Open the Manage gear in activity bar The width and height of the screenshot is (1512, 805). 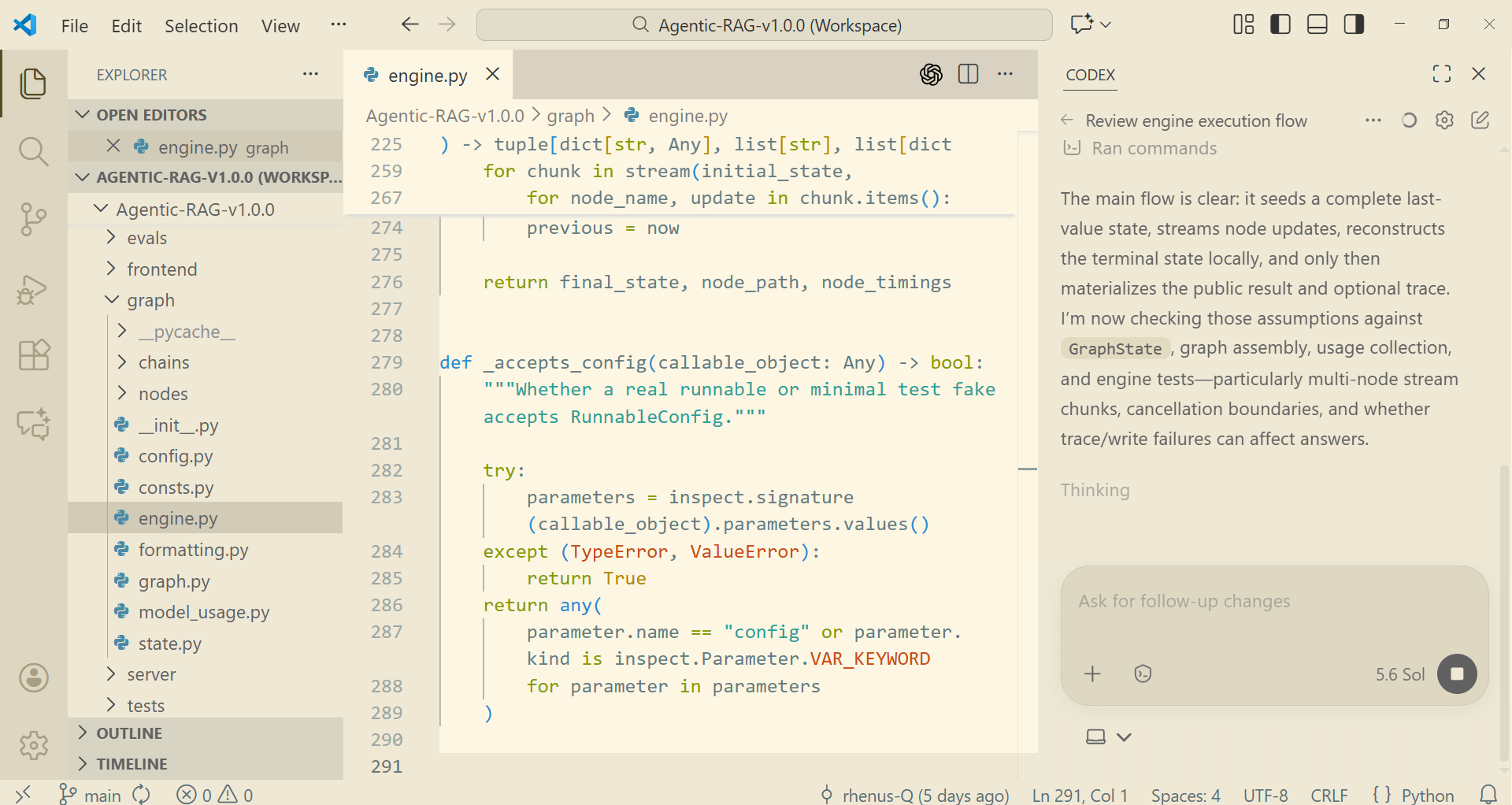[x=33, y=744]
